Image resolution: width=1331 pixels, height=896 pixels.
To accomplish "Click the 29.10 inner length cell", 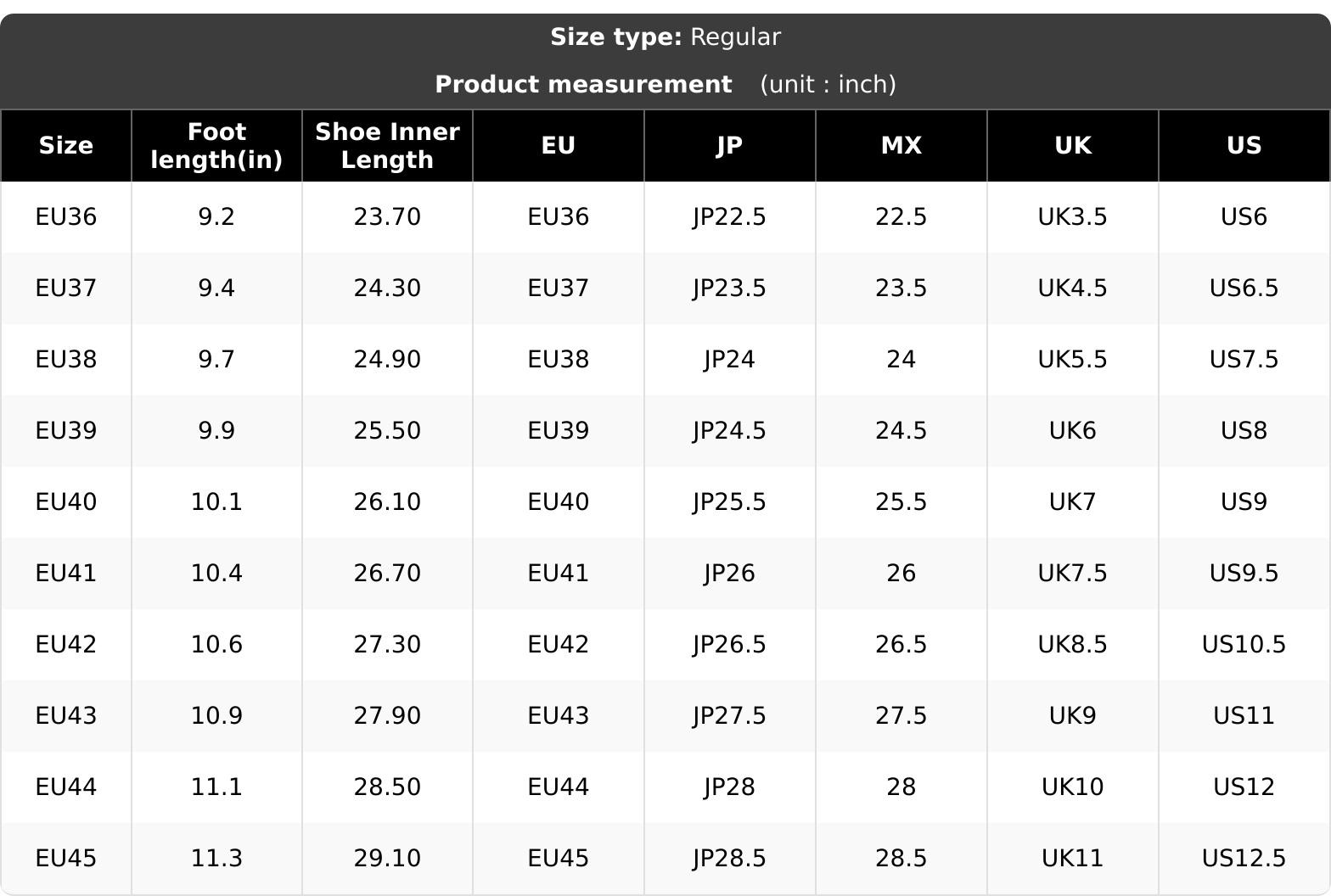I will click(x=387, y=859).
